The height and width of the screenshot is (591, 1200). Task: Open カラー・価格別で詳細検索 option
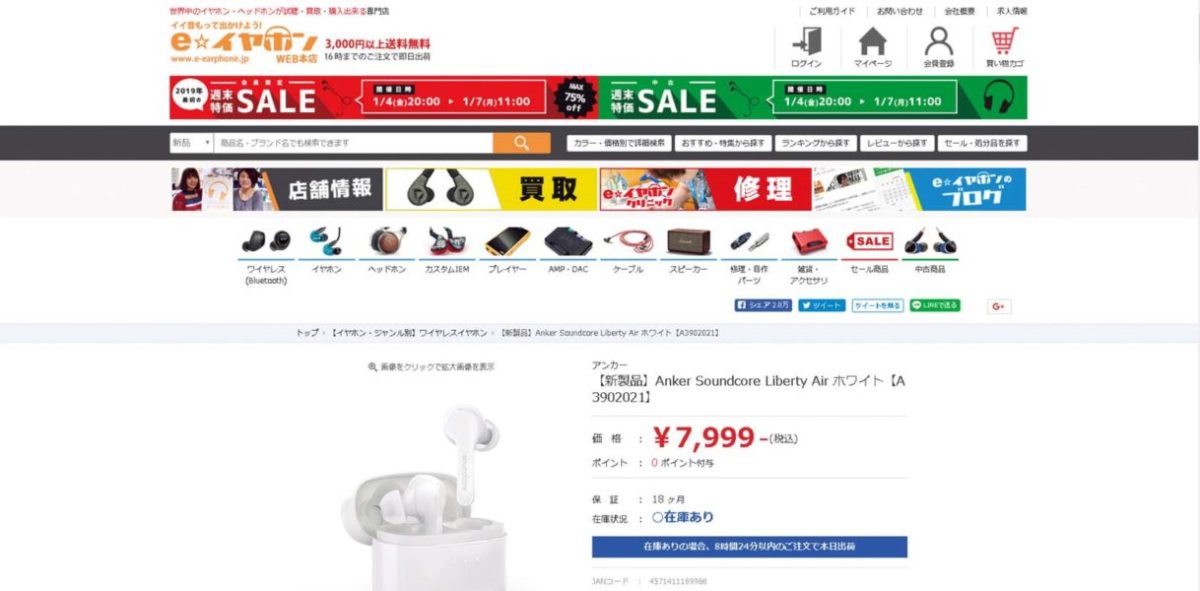pyautogui.click(x=619, y=143)
